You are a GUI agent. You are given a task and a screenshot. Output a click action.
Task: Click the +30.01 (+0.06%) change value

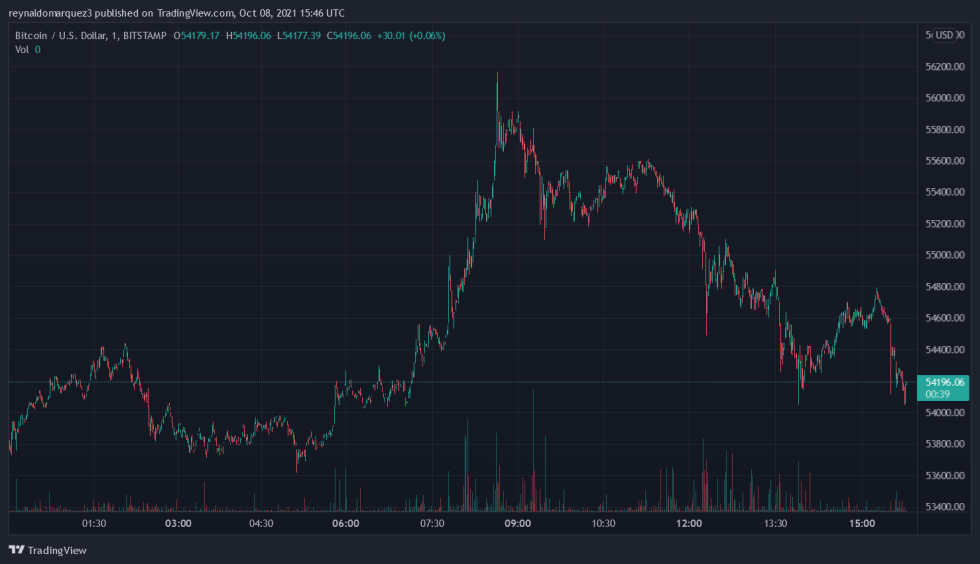click(x=411, y=36)
